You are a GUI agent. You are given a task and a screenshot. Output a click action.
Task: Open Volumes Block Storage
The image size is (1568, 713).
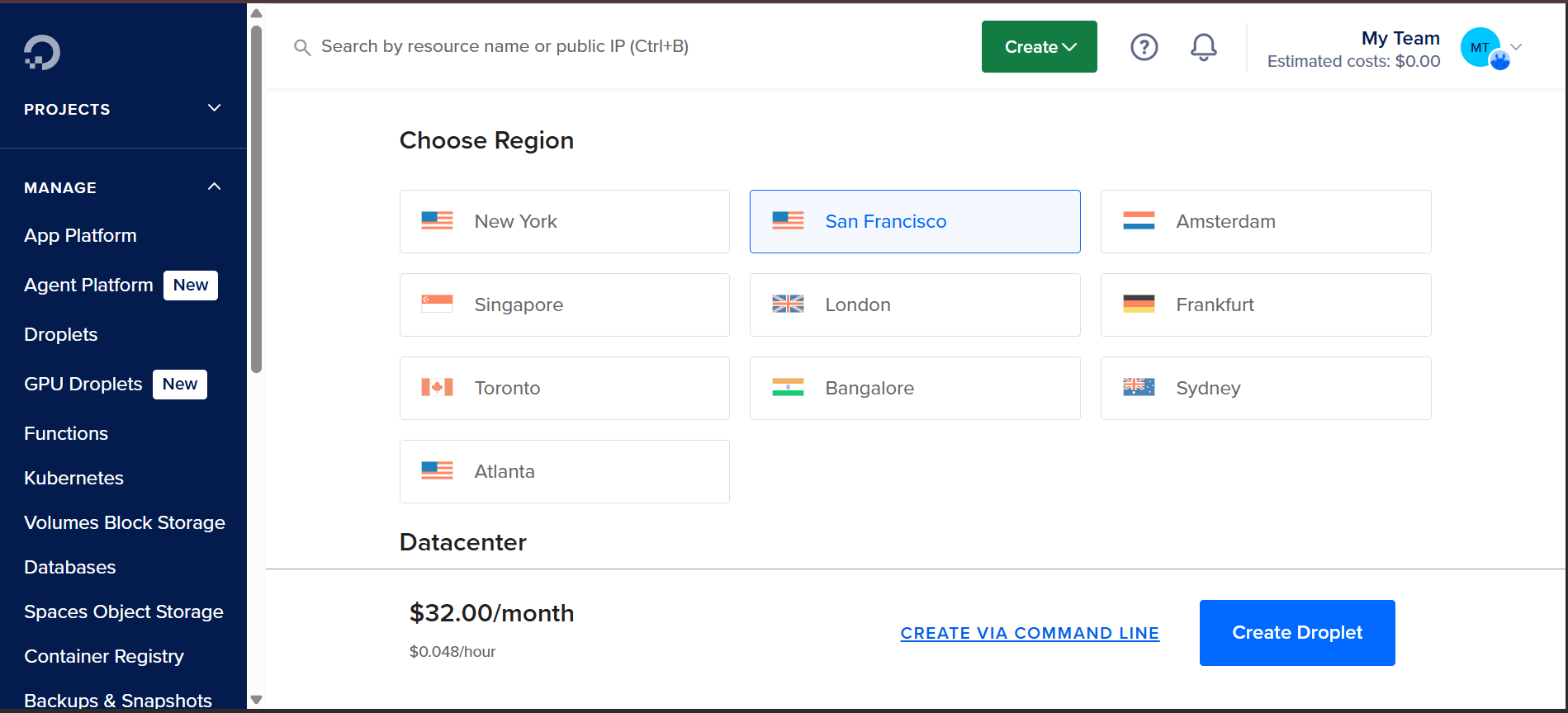(125, 522)
